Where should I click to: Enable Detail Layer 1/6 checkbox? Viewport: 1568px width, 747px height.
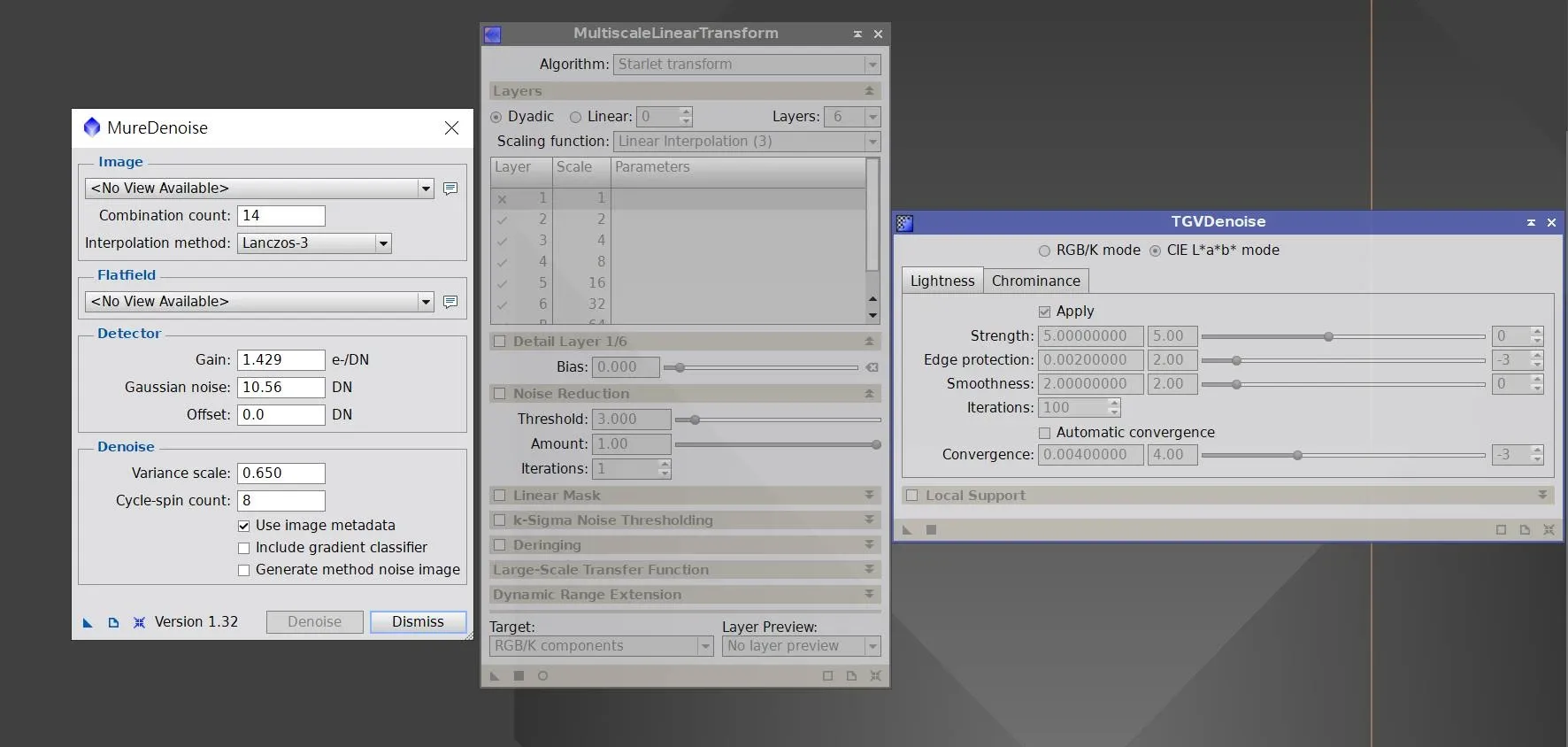tap(500, 342)
